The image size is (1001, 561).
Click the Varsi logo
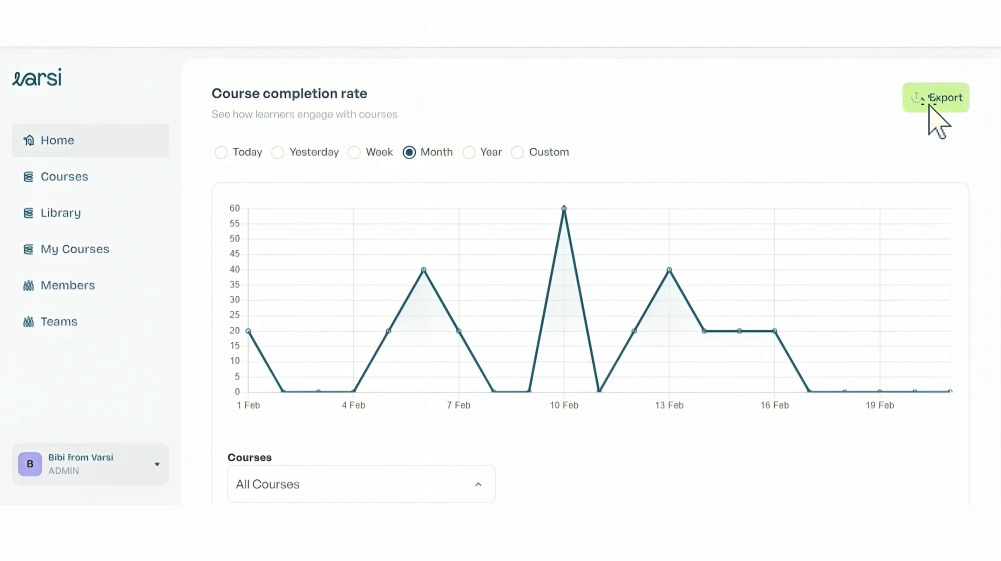click(37, 78)
